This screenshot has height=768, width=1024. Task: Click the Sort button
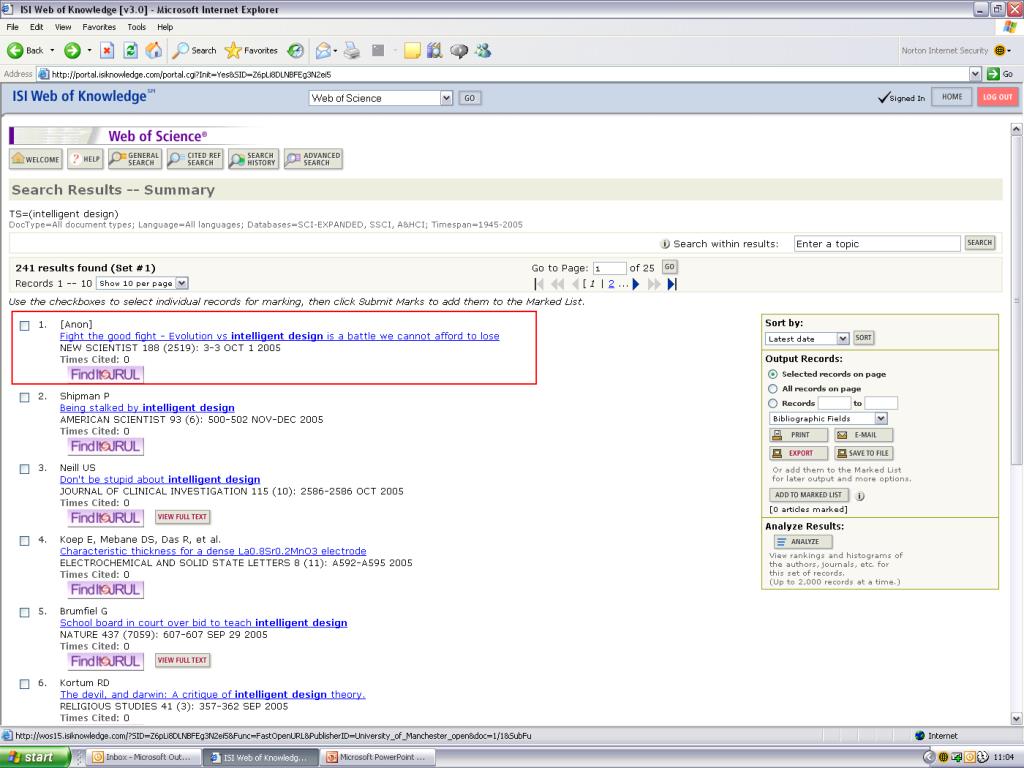(x=863, y=338)
